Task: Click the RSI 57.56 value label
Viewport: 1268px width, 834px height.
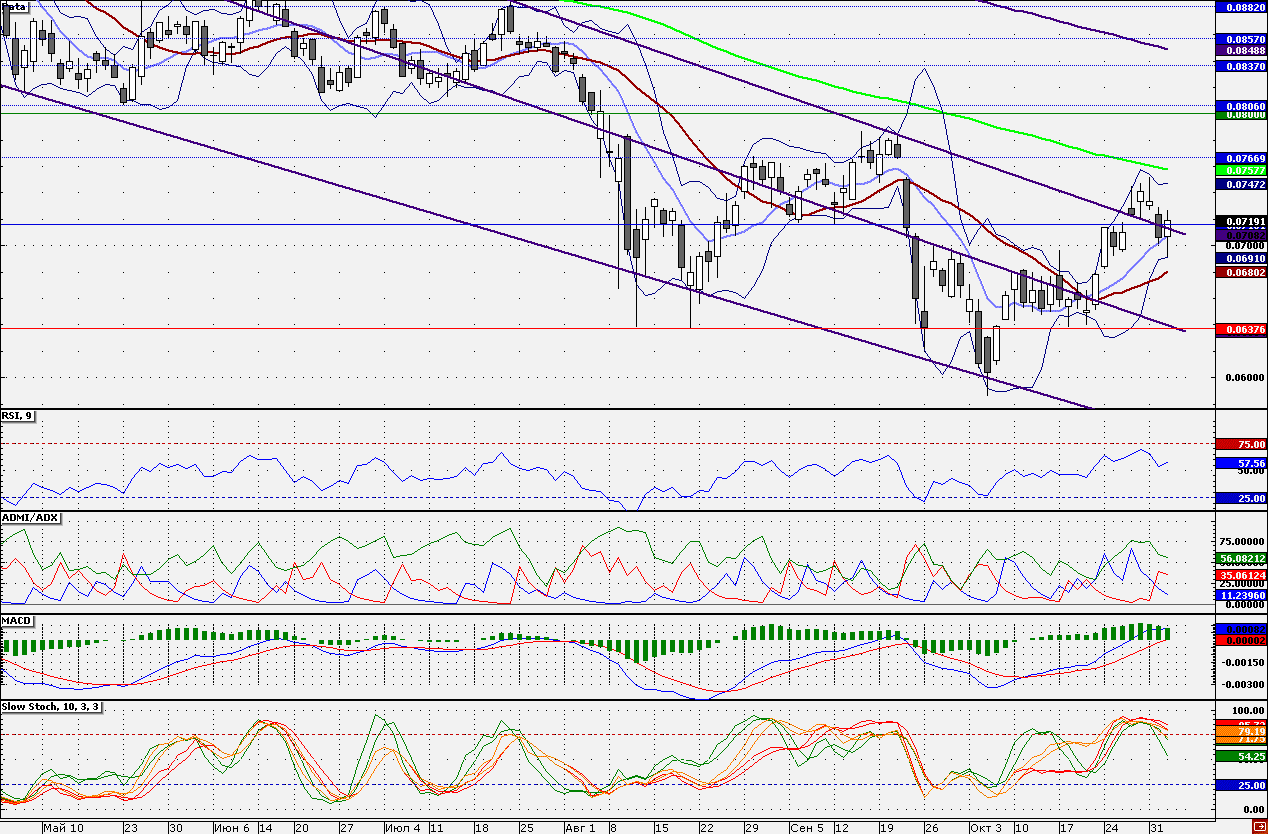Action: click(1240, 463)
